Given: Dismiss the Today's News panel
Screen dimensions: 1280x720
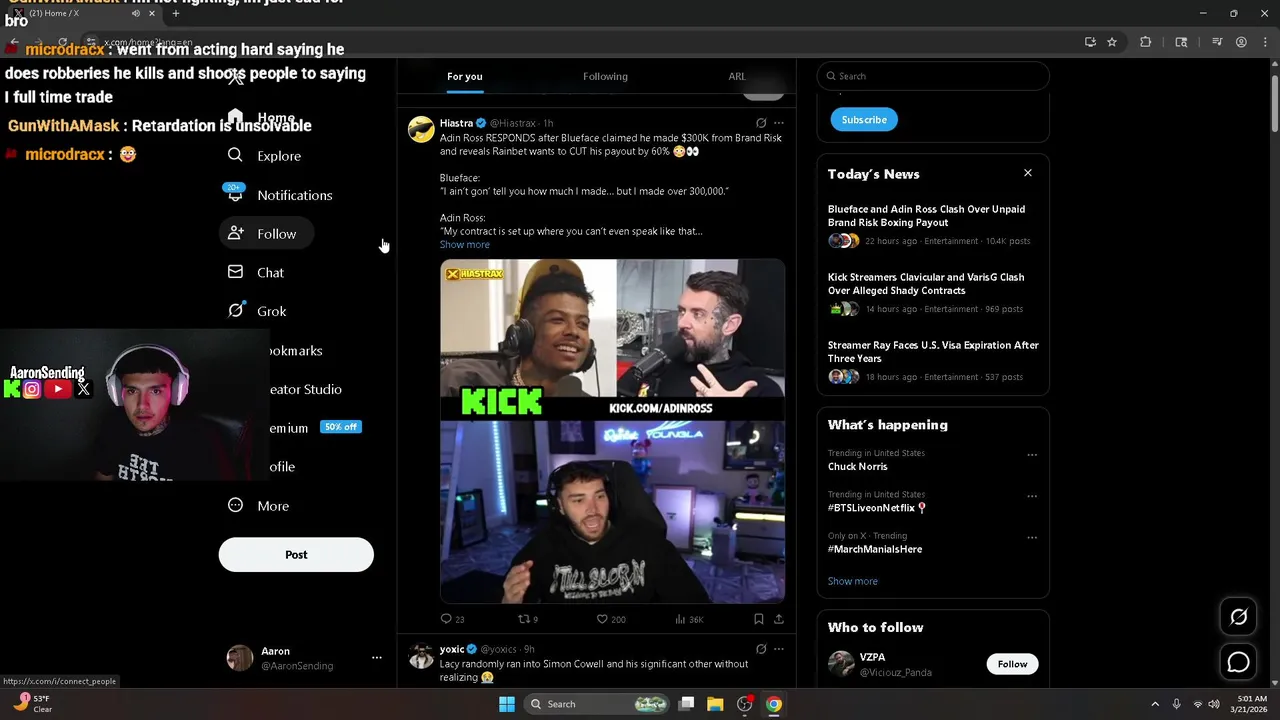Looking at the screenshot, I should pos(1027,173).
